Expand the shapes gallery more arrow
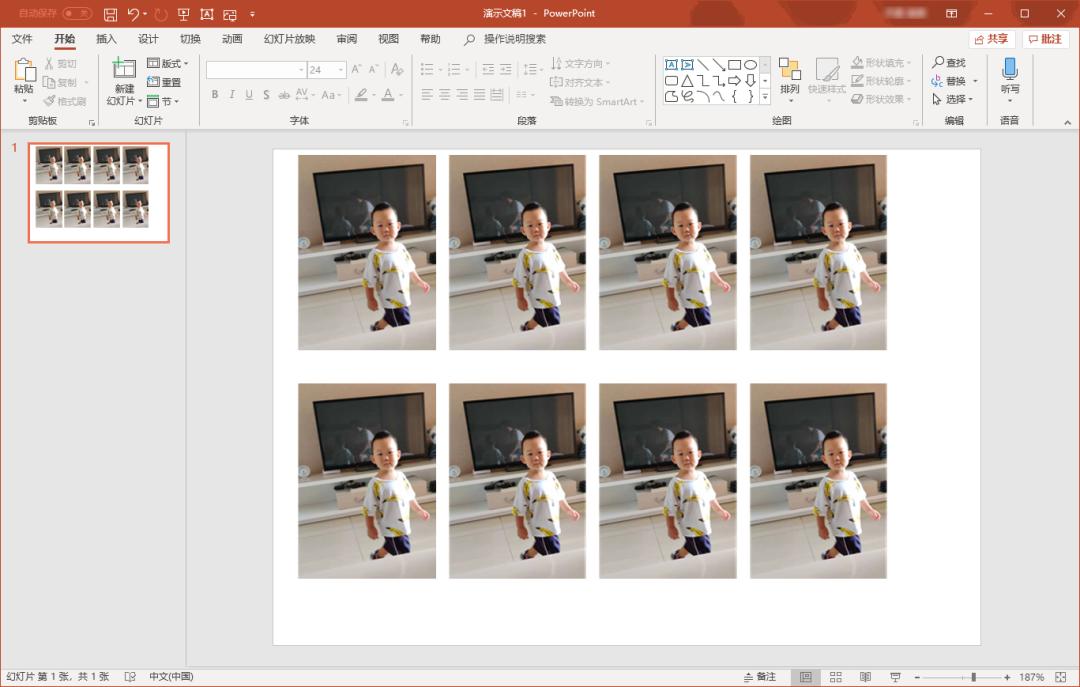The image size is (1080, 687). pyautogui.click(x=765, y=97)
